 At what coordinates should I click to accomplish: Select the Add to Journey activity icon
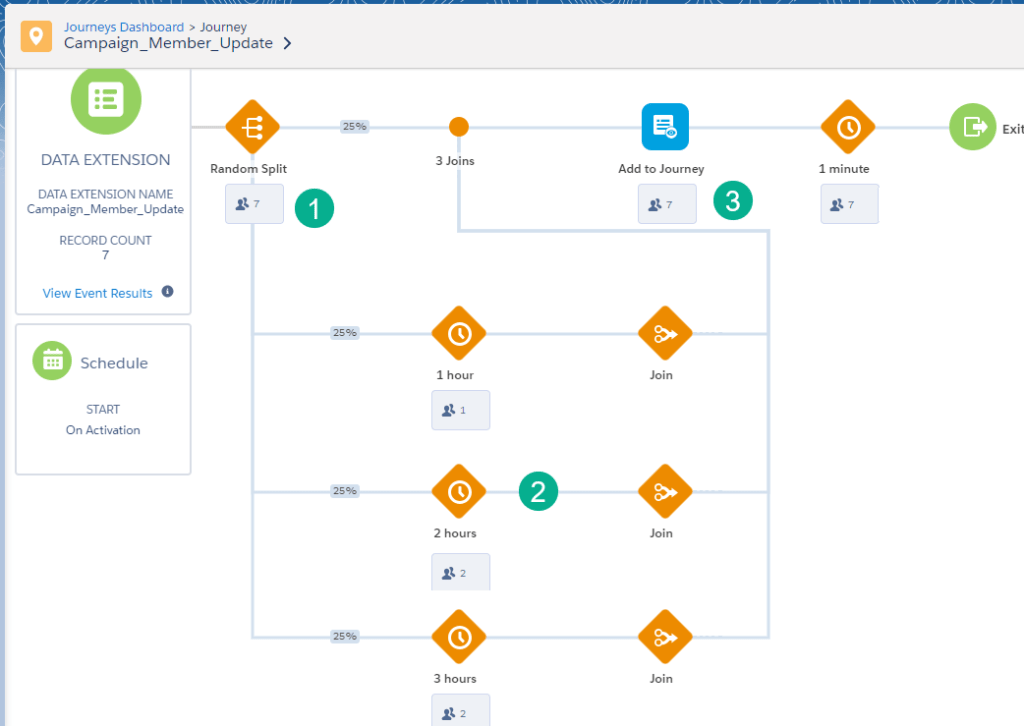coord(665,127)
